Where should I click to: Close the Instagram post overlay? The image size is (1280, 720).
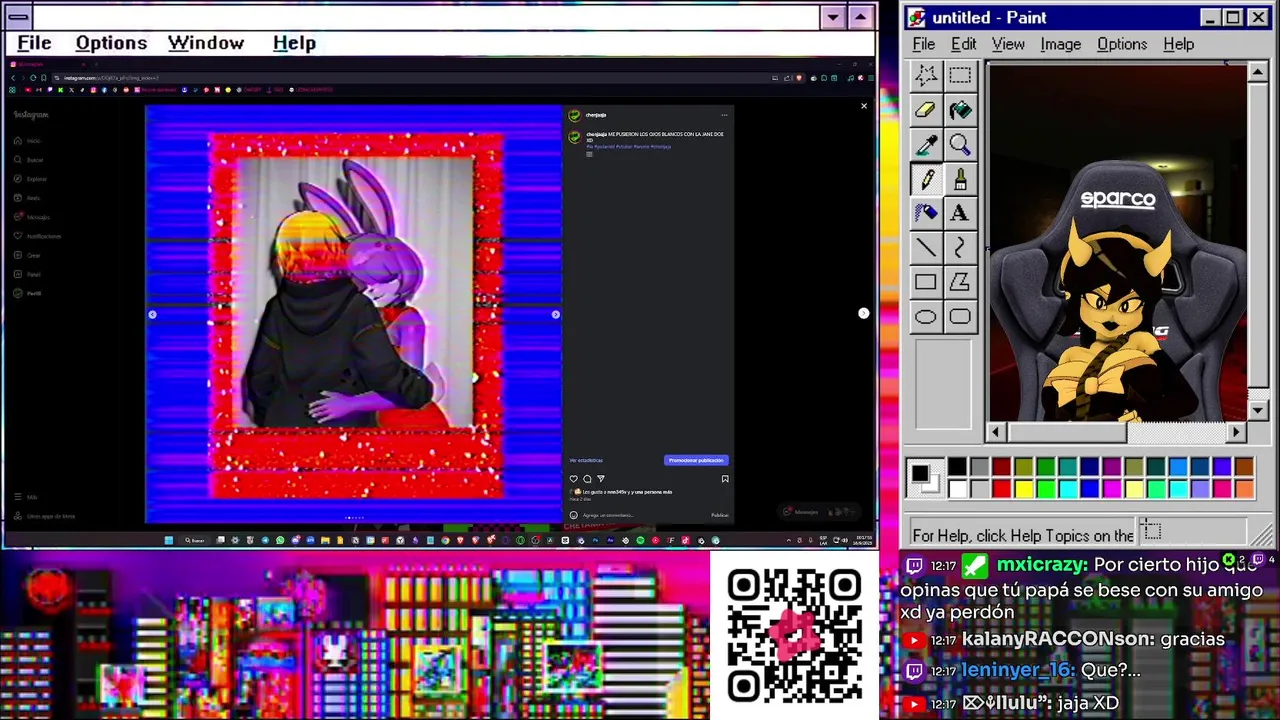pos(864,106)
